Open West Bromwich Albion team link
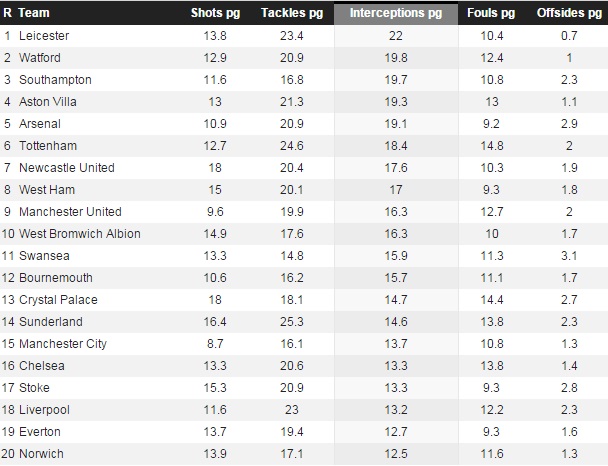This screenshot has height=466, width=608. point(79,234)
